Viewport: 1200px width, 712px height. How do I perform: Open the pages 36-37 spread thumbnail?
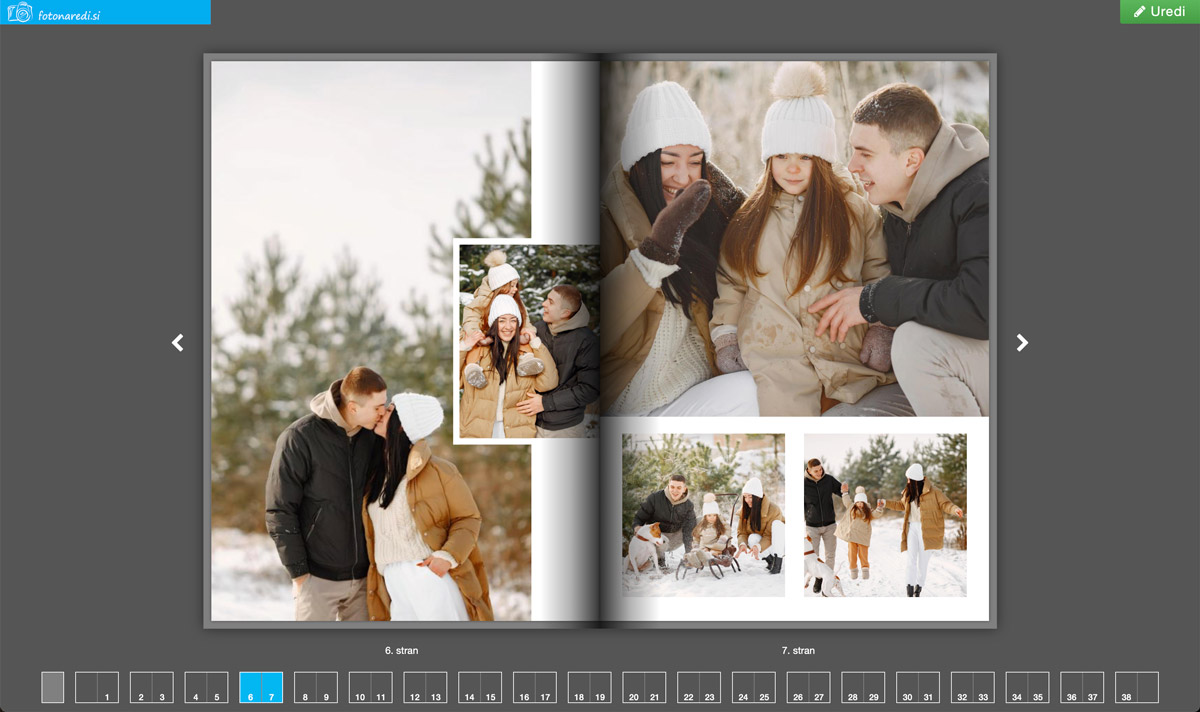(1082, 687)
